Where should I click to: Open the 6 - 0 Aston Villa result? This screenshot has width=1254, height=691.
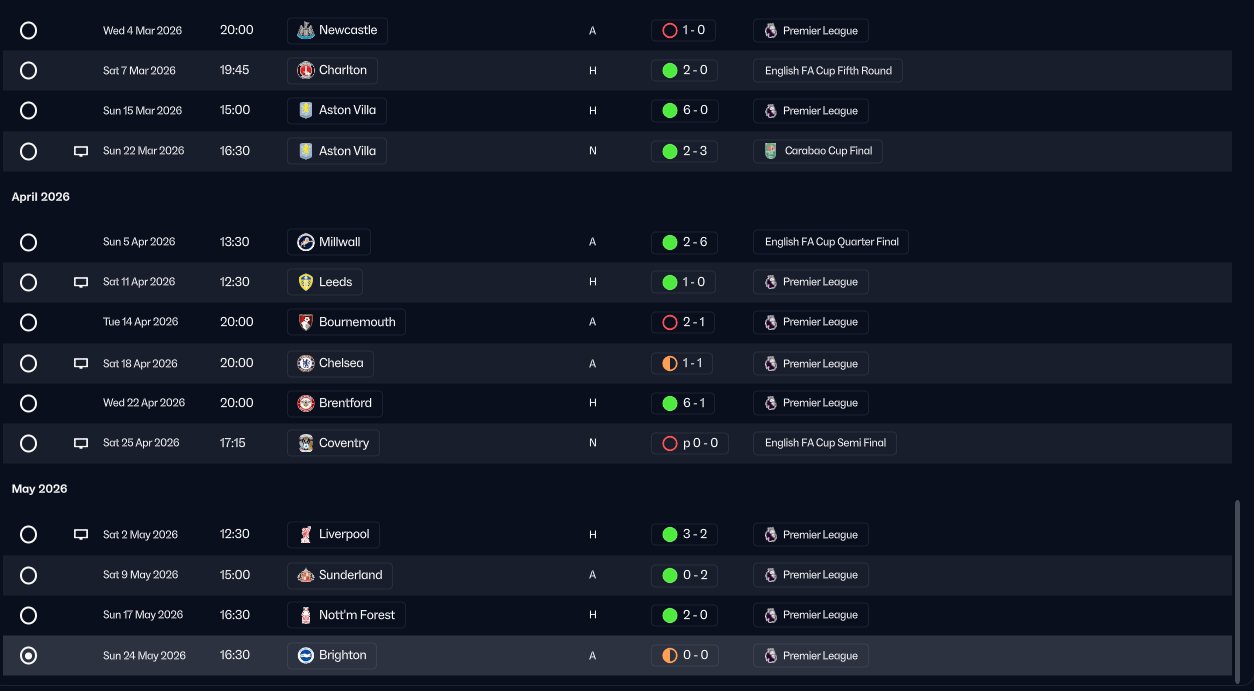[693, 111]
